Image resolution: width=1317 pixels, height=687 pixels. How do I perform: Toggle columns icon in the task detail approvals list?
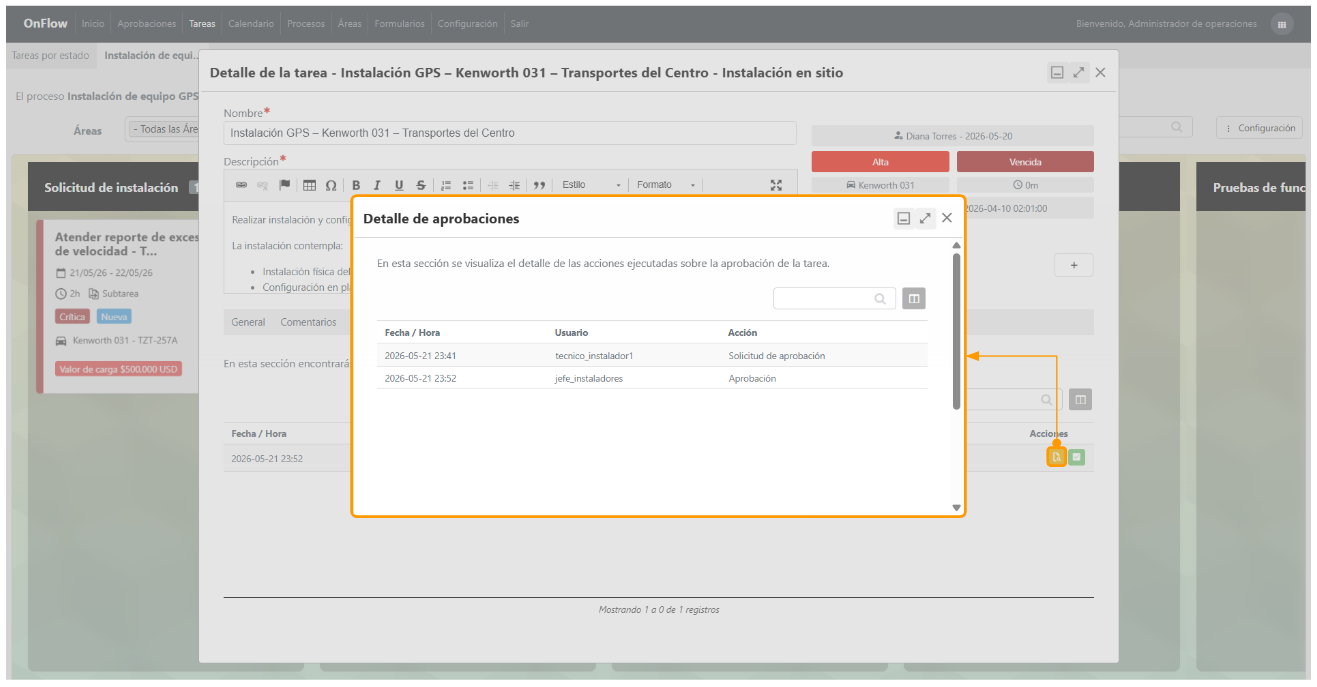pos(1080,399)
